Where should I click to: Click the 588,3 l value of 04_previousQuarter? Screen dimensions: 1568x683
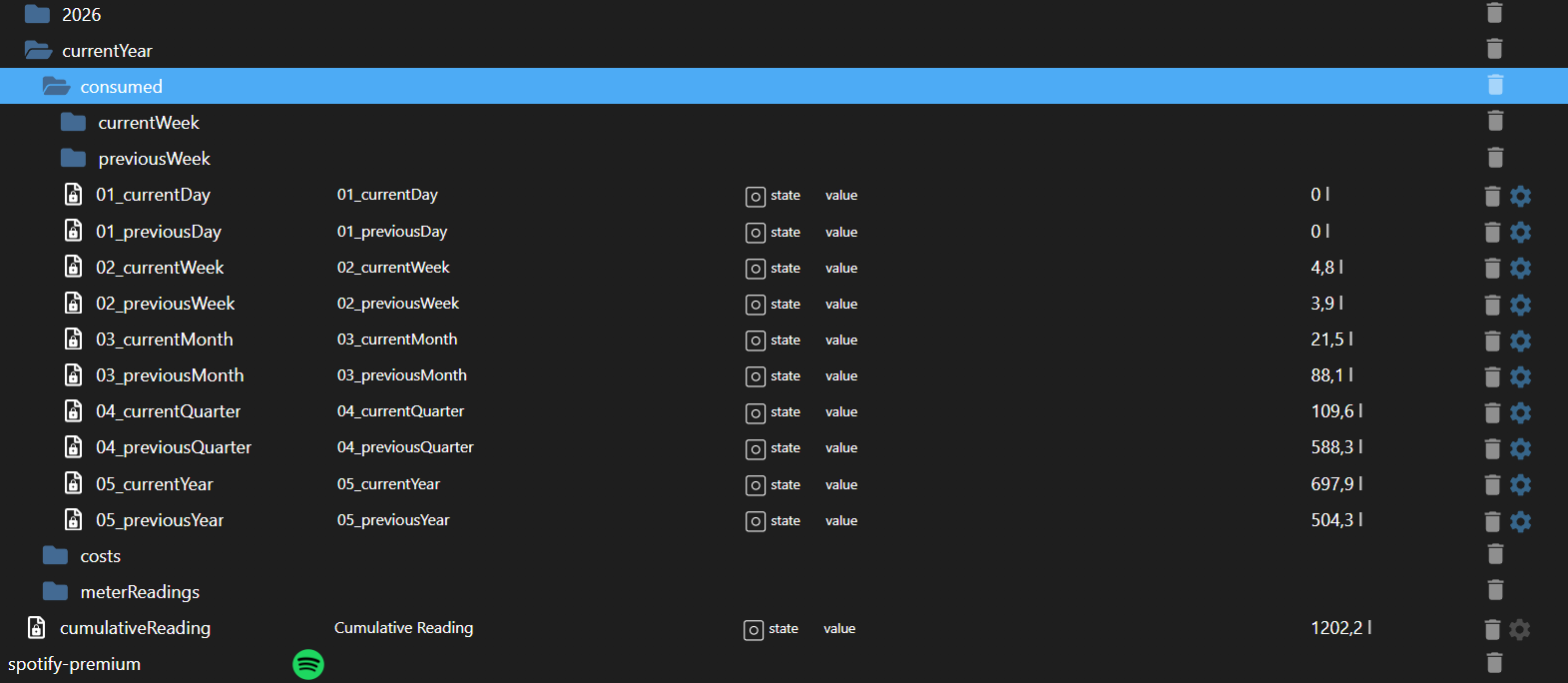[x=1336, y=447]
